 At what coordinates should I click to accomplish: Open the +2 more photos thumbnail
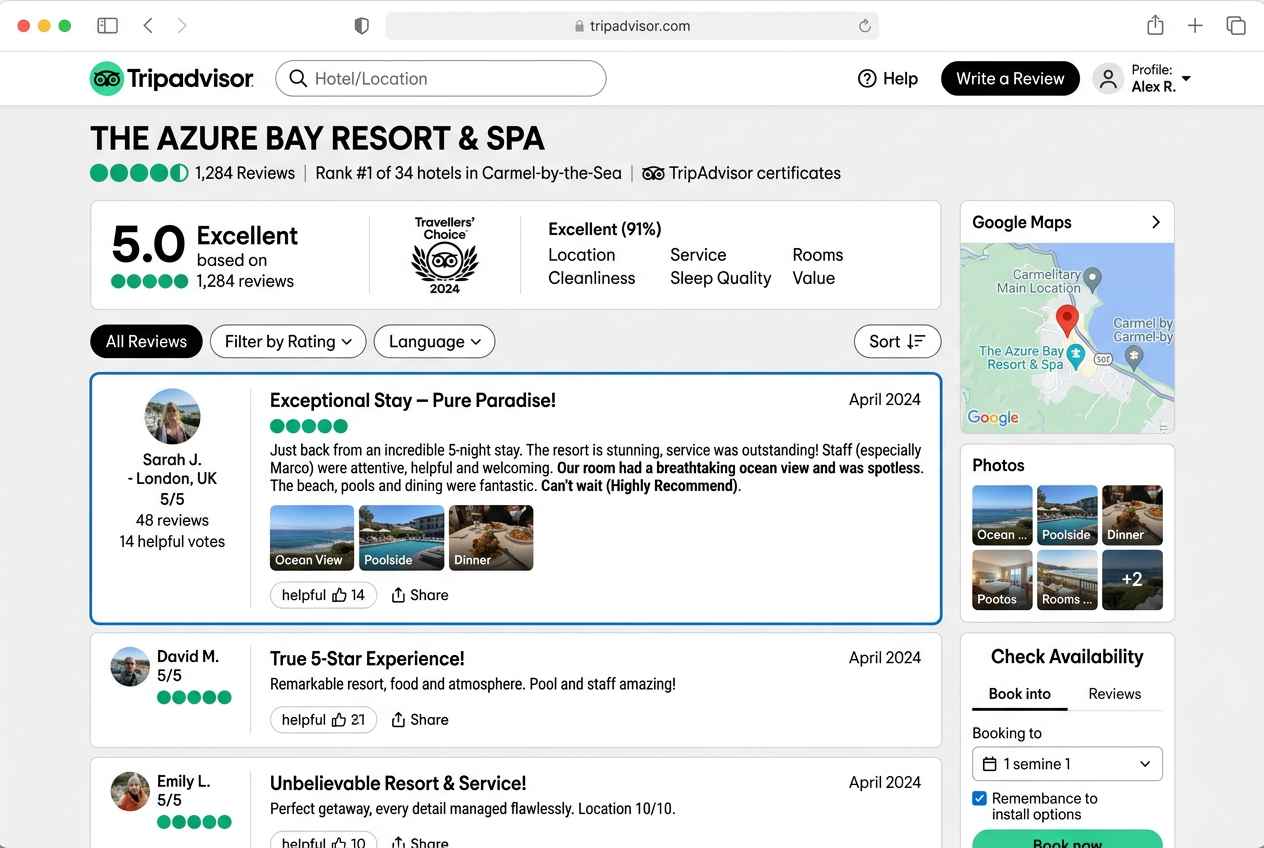point(1132,580)
